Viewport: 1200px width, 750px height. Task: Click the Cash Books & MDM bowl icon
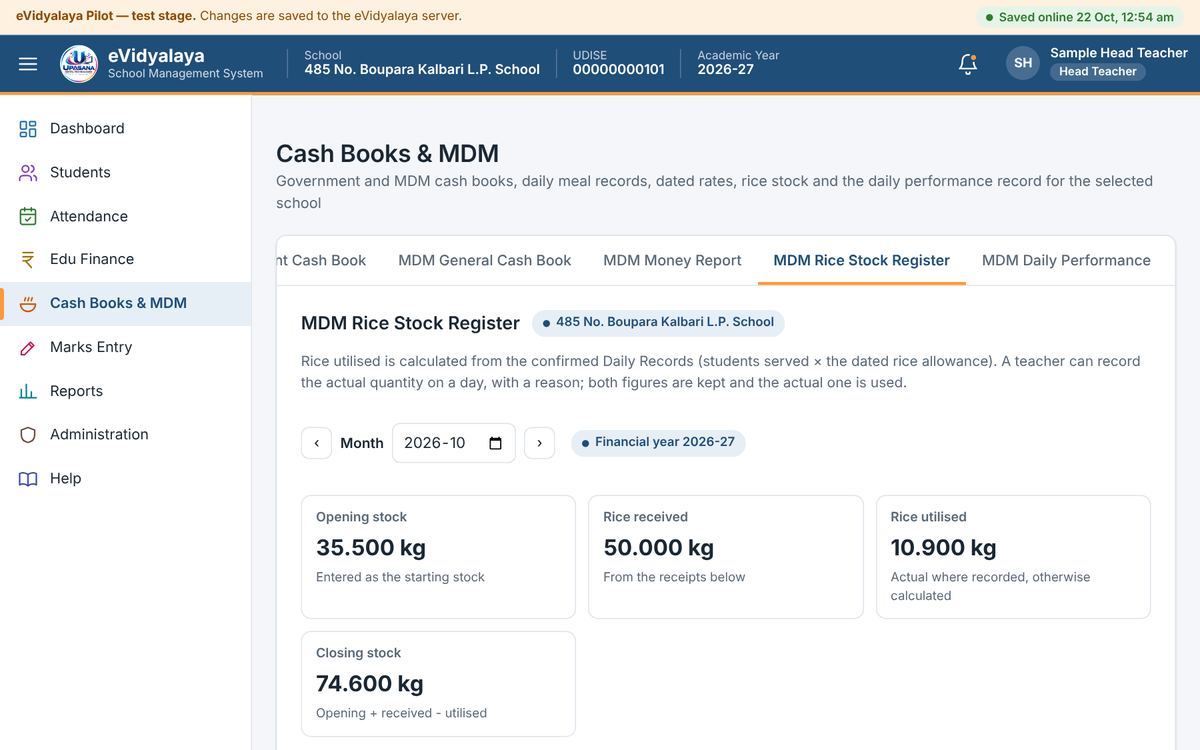tap(28, 304)
